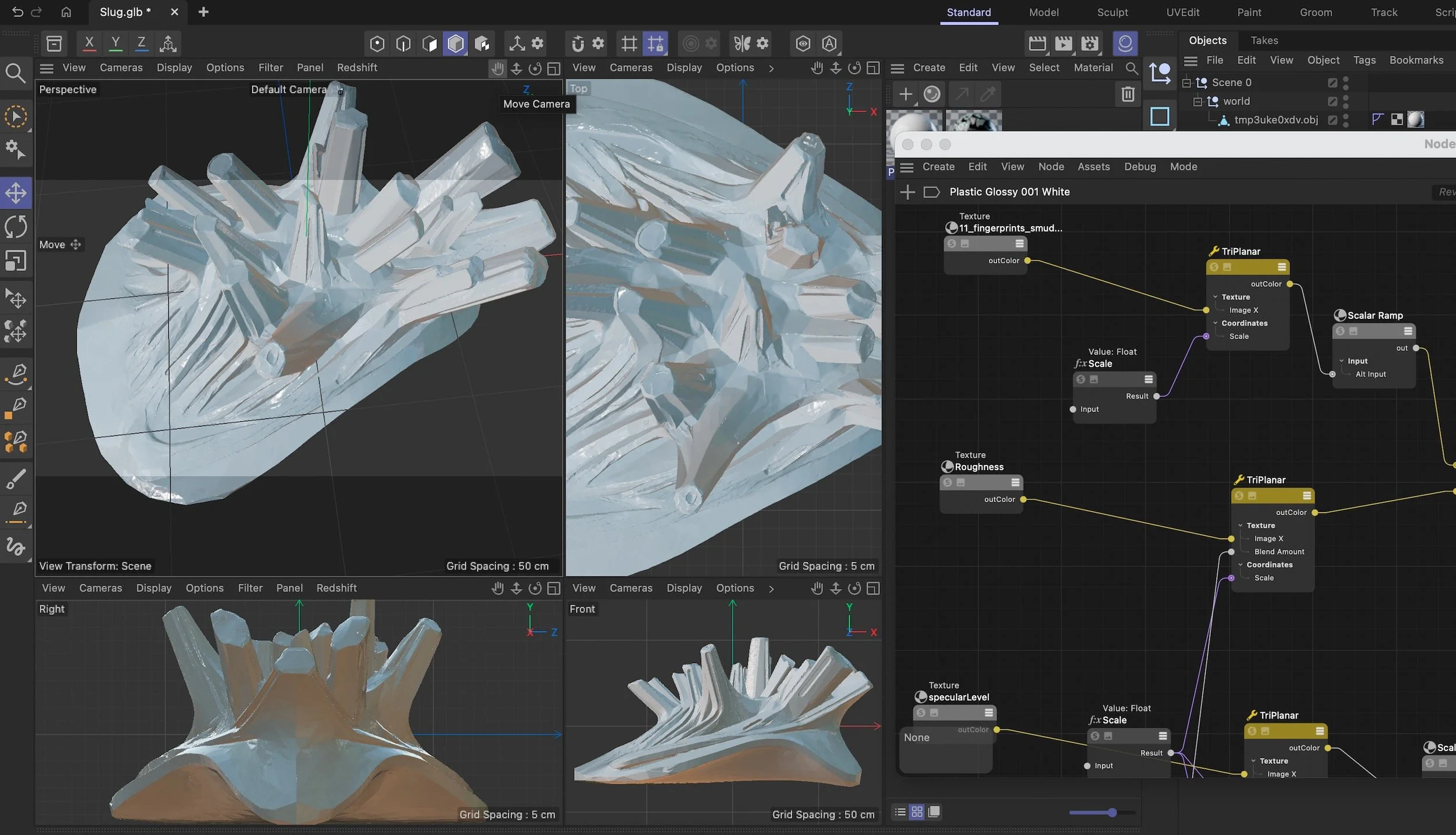Click the search magnifier icon at top left
Screen dimensions: 1456x835
pos(16,73)
